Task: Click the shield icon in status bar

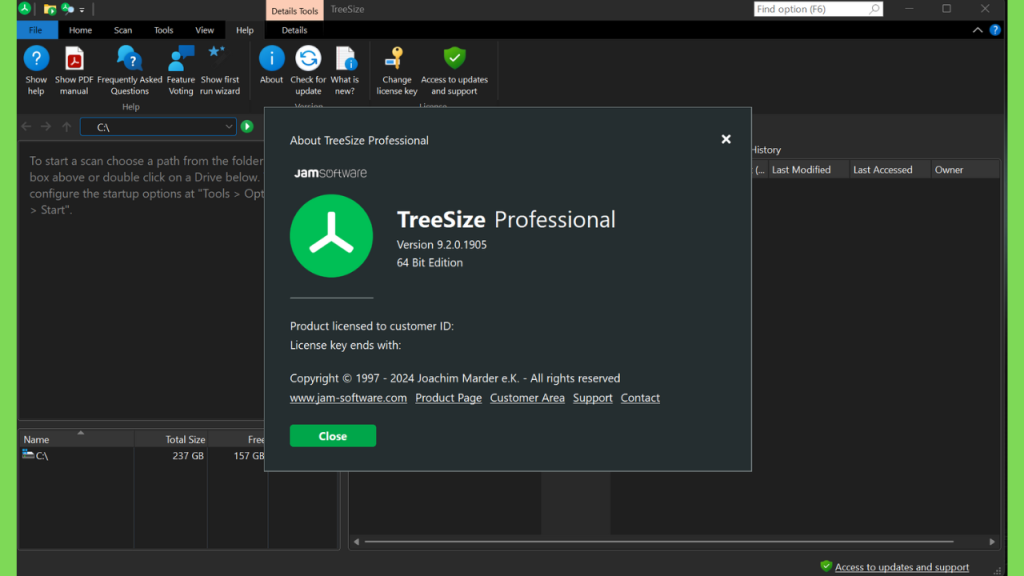Action: pos(825,566)
